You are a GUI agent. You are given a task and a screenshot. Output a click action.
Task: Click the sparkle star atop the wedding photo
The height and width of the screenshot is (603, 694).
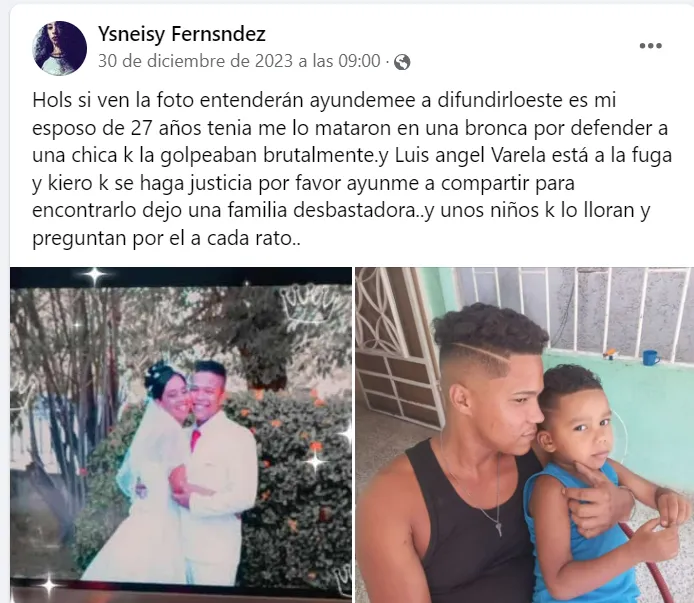point(95,276)
